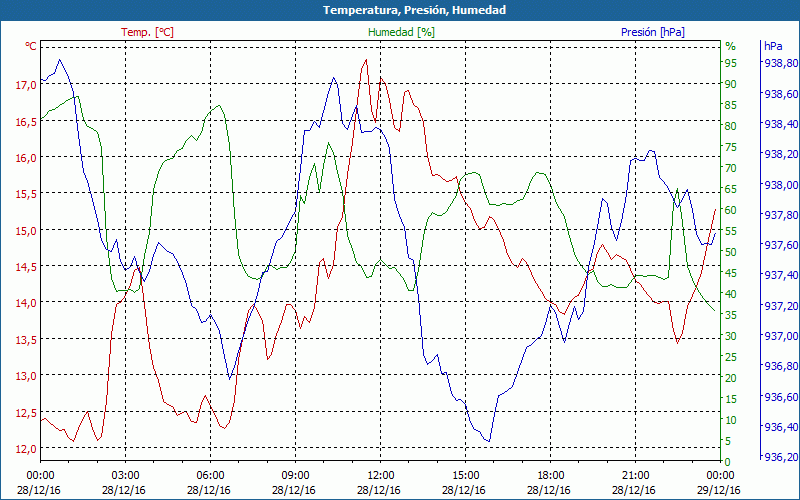This screenshot has height=500, width=800.
Task: Click the 65 humidity axis value
Action: pos(731,189)
